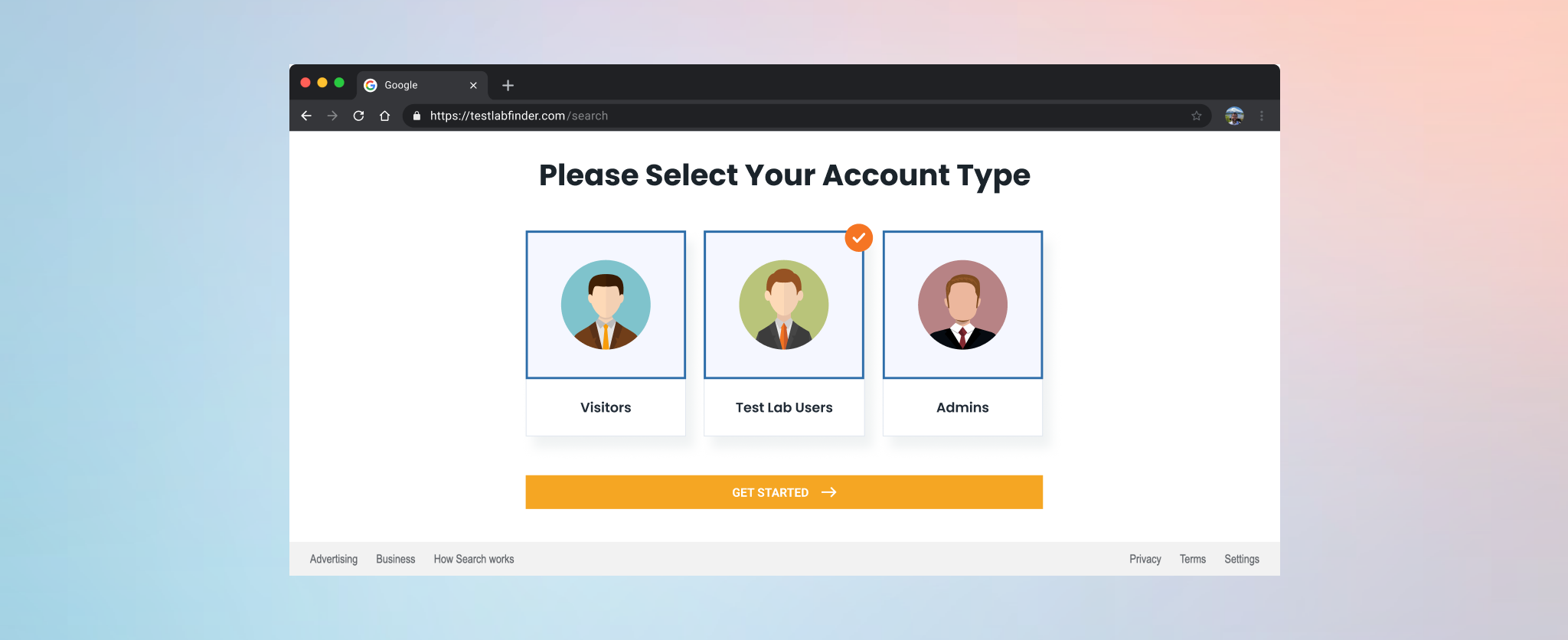The image size is (1568, 640).
Task: Open the Advertising footer link
Action: click(333, 559)
